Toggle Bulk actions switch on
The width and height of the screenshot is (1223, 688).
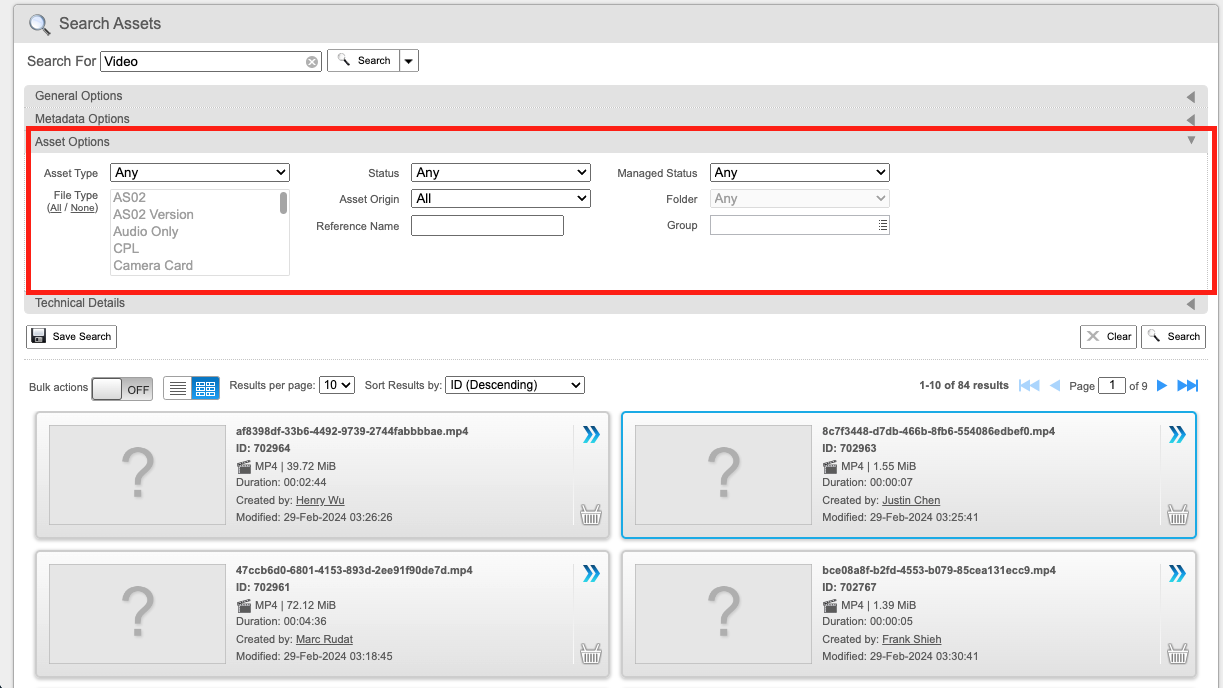coord(122,389)
